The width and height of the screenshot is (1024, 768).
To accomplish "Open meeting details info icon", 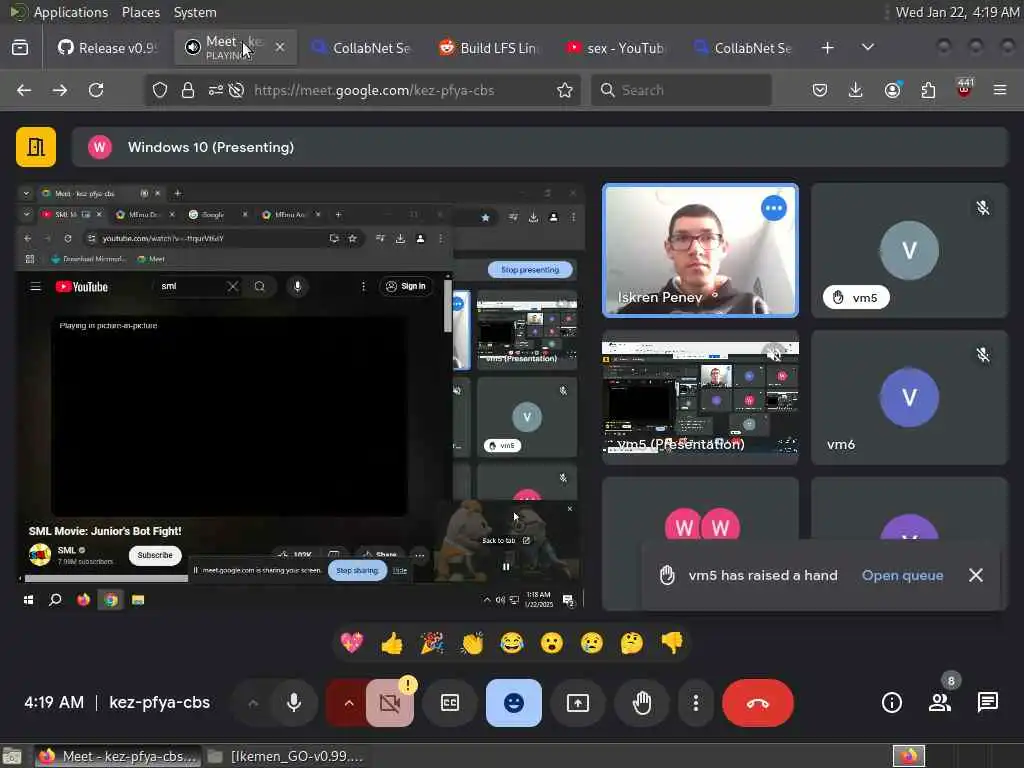I will pyautogui.click(x=891, y=703).
